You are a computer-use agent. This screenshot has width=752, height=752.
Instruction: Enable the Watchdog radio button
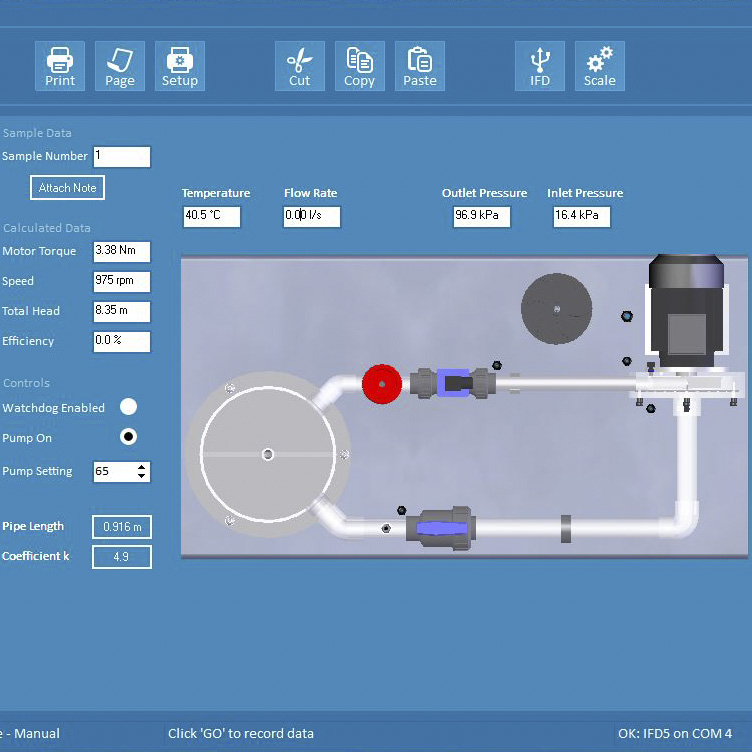tap(128, 407)
